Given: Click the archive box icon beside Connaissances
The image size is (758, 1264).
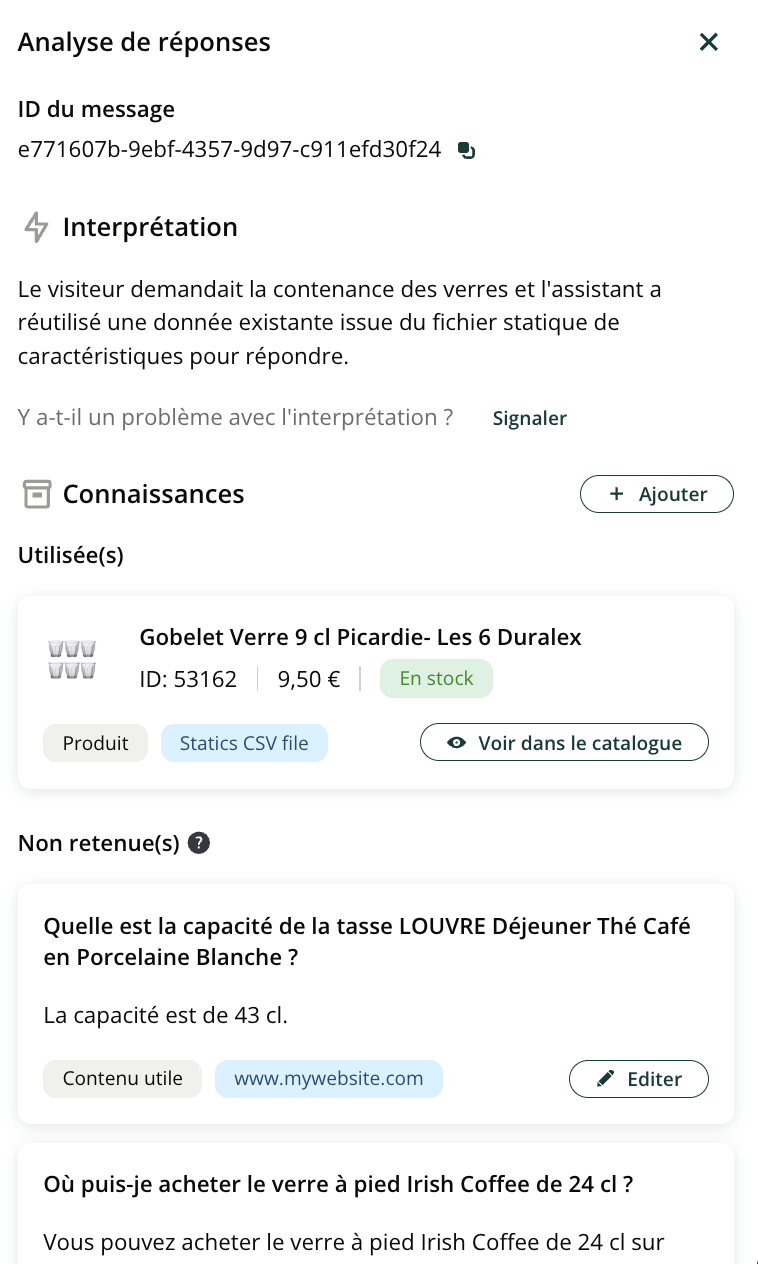Looking at the screenshot, I should 37,494.
